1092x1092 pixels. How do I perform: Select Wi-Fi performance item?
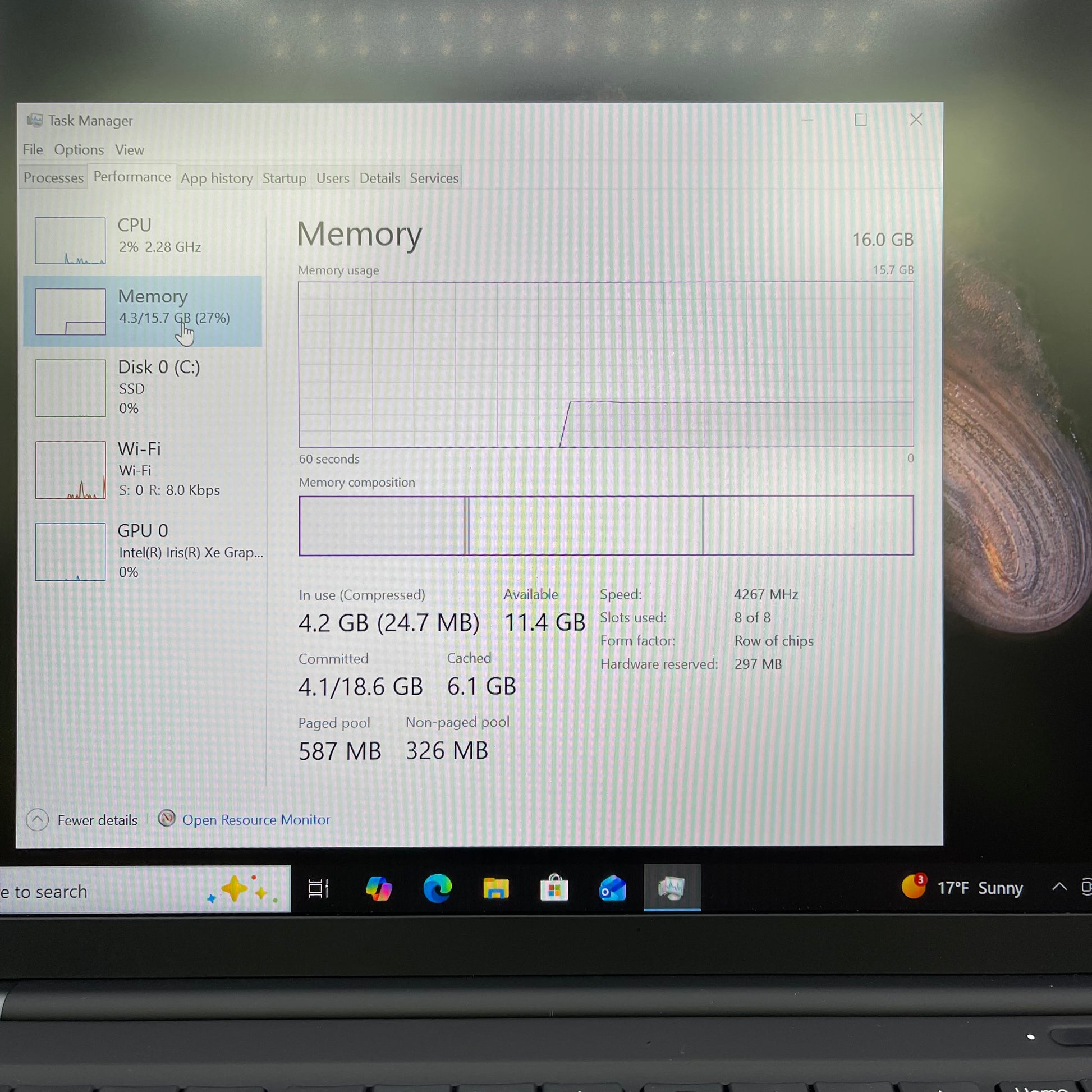coord(143,469)
